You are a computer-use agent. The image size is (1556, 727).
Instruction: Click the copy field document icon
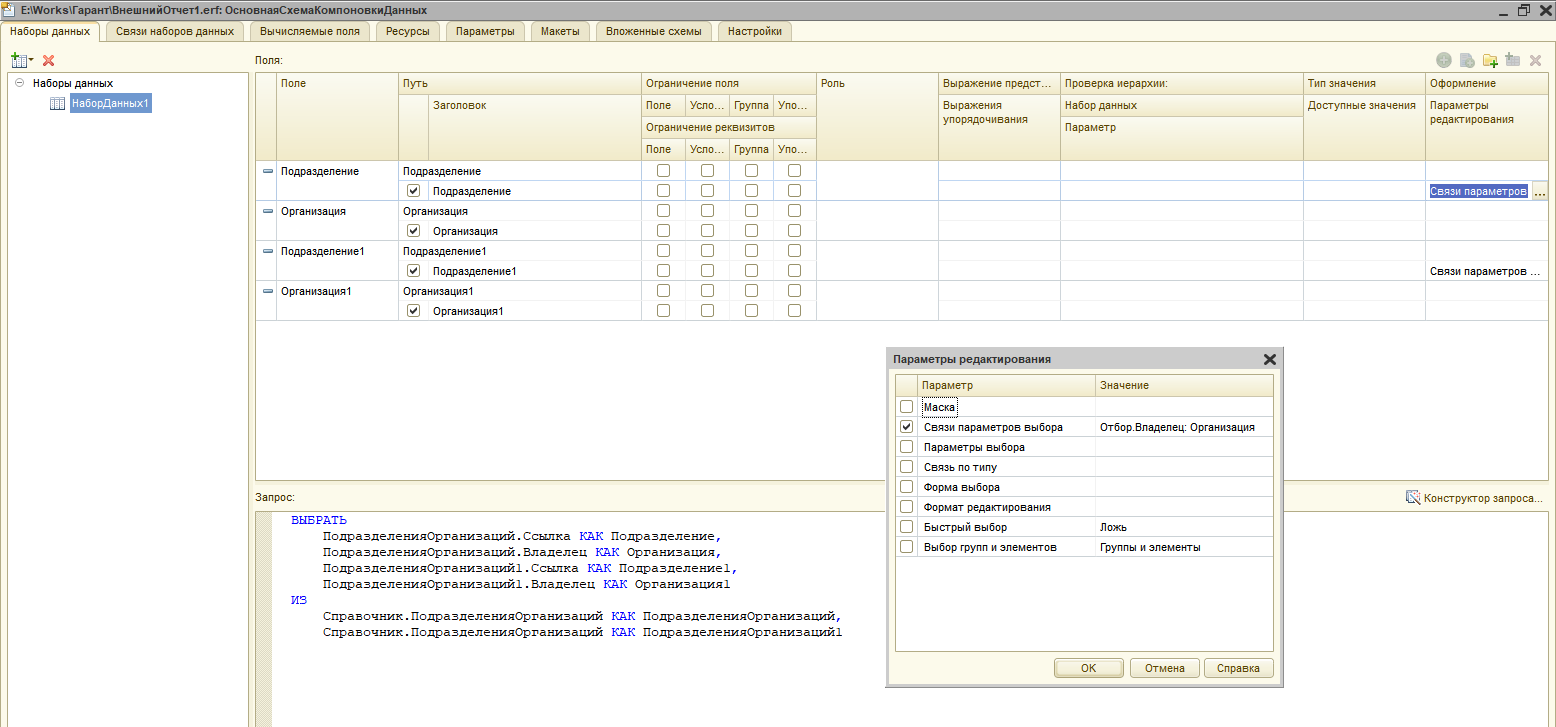coord(1467,60)
